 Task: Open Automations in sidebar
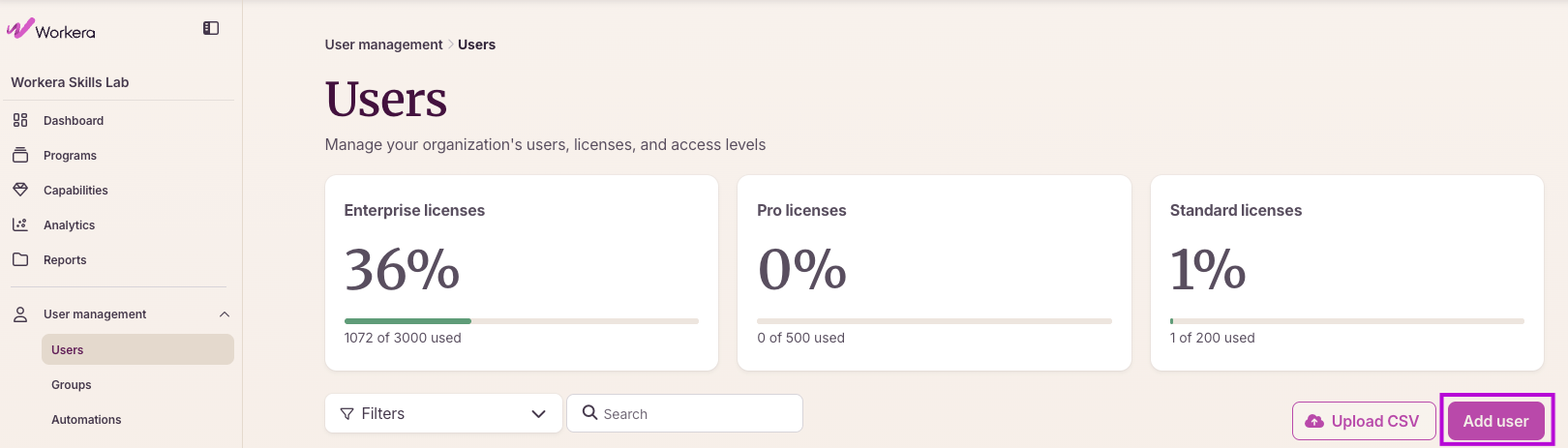[x=86, y=419]
